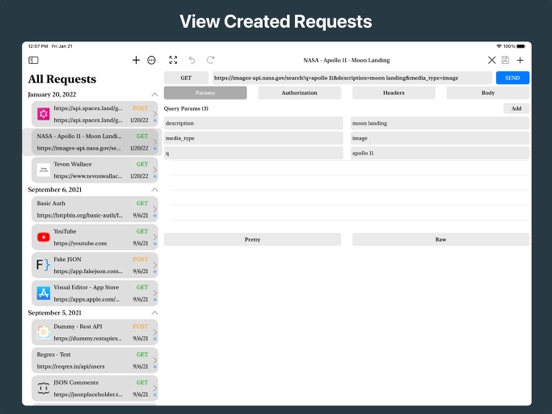Click the Dummy - Rest API title
Viewport: 552px width, 414px height.
coord(78,326)
